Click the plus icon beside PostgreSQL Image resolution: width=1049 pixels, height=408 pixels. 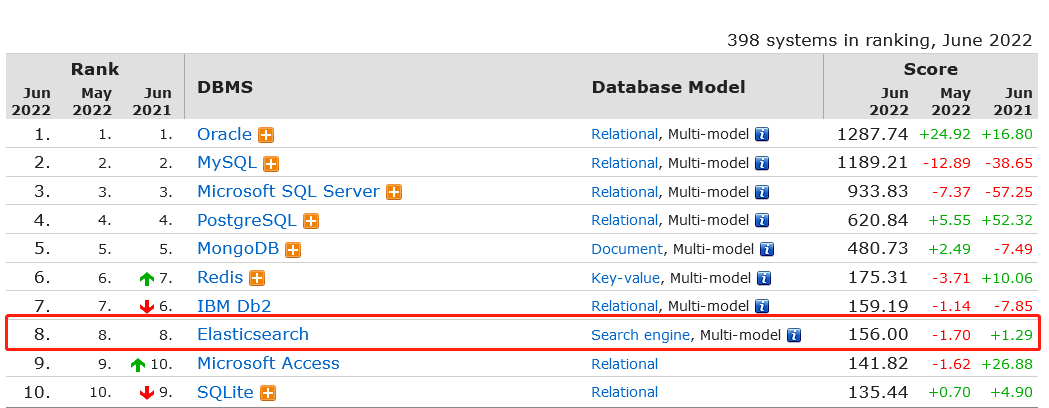tap(310, 221)
